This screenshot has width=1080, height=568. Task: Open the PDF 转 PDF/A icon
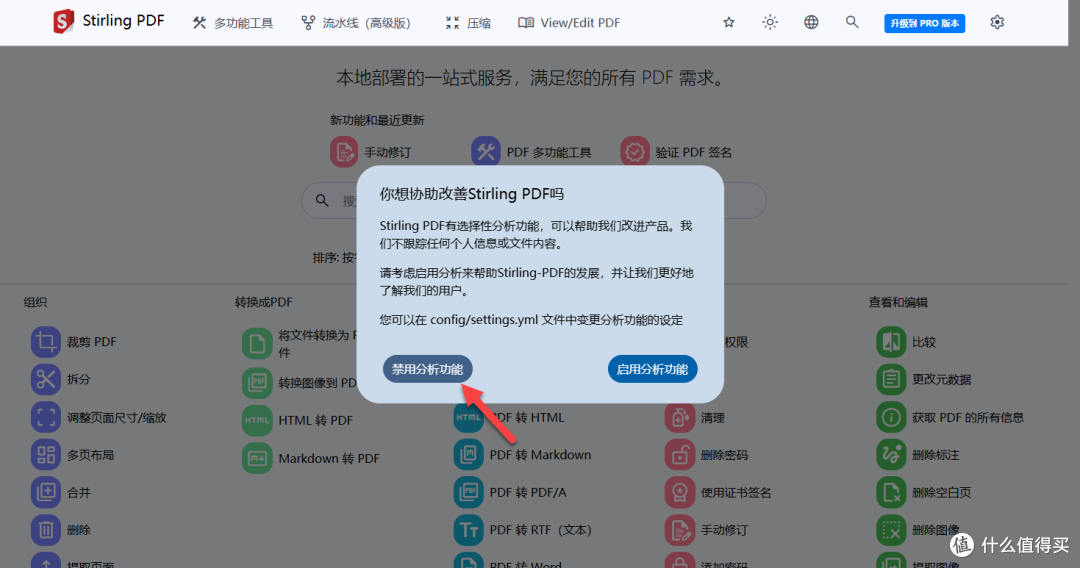click(x=468, y=492)
